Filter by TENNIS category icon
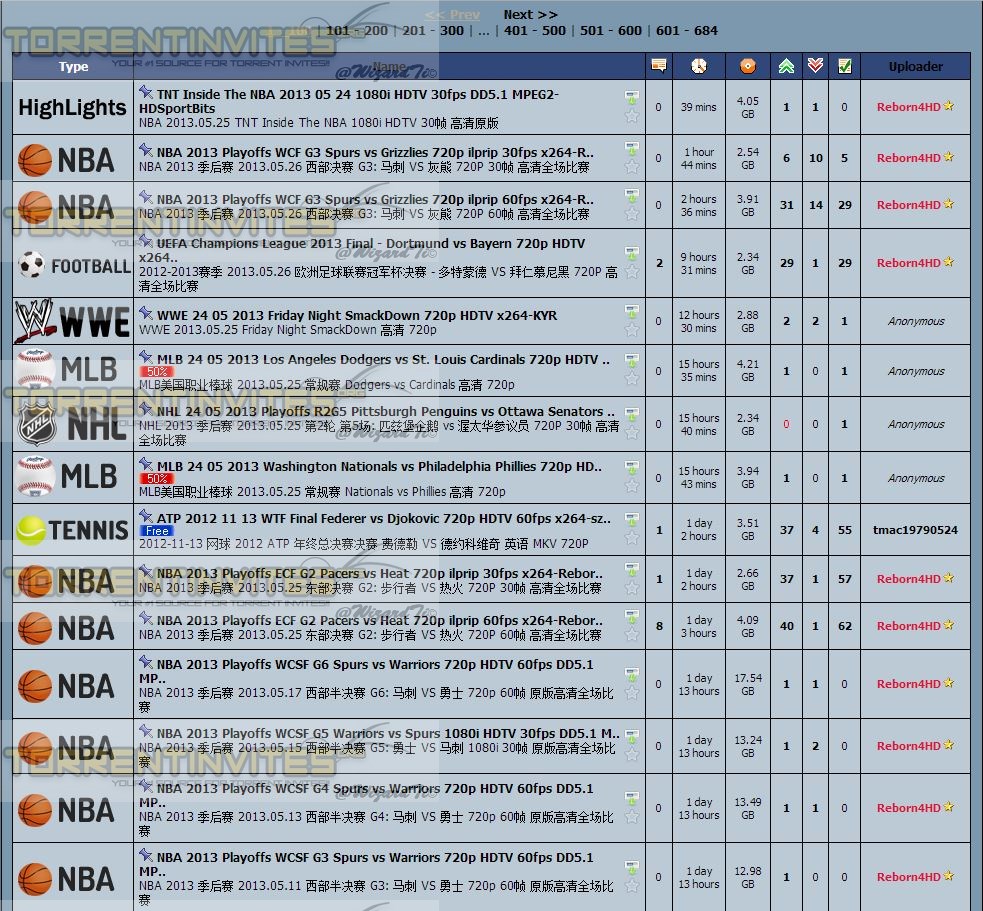 pyautogui.click(x=72, y=530)
